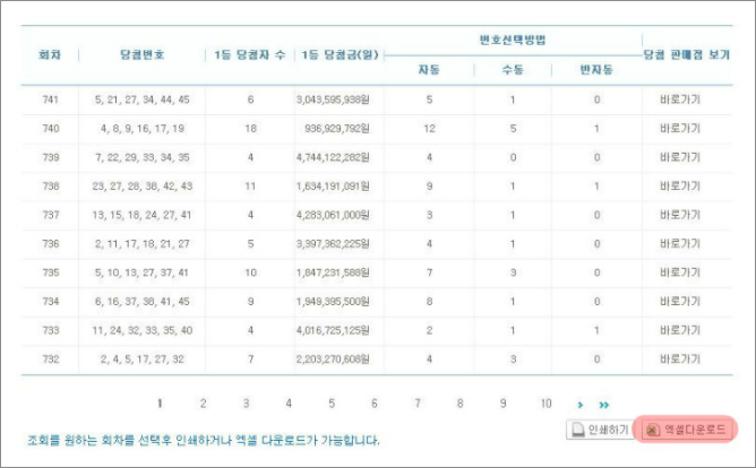Open 바로가기 link for round 737
The height and width of the screenshot is (468, 756).
(680, 215)
